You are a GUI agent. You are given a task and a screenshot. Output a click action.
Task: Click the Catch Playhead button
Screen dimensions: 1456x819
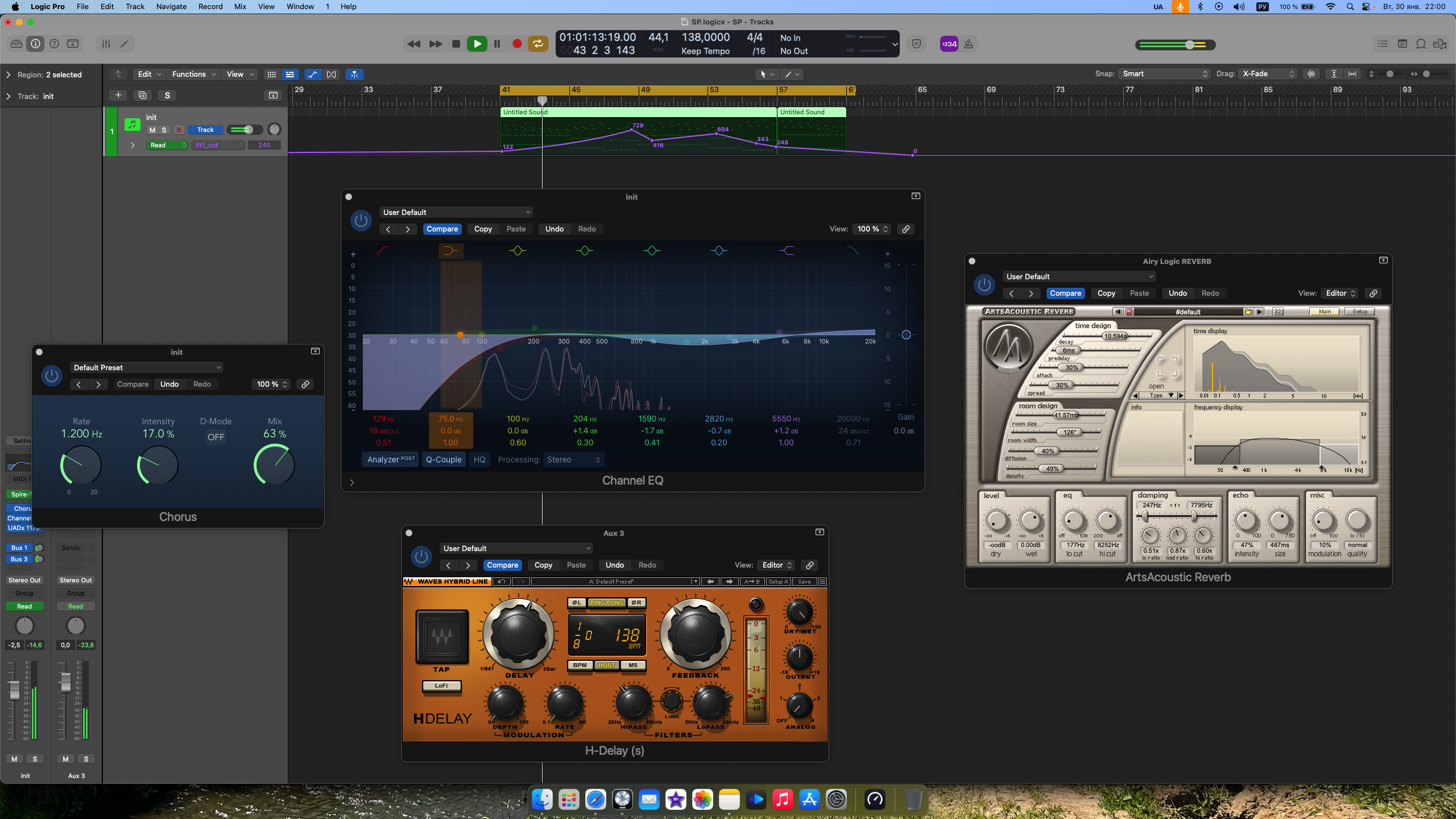(354, 75)
